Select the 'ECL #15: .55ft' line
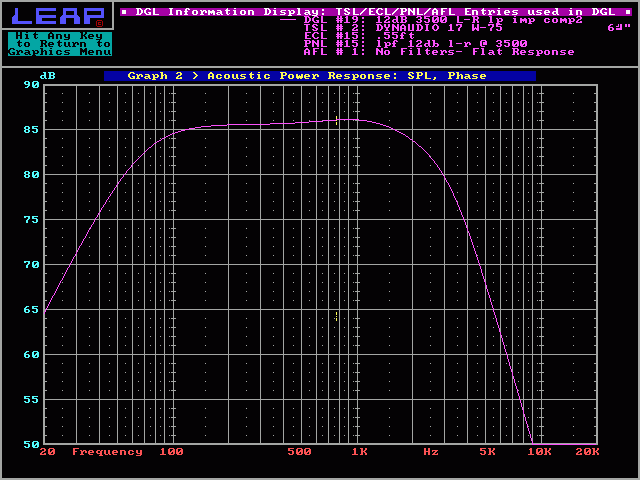Screen dimensions: 640x480 coord(359,36)
